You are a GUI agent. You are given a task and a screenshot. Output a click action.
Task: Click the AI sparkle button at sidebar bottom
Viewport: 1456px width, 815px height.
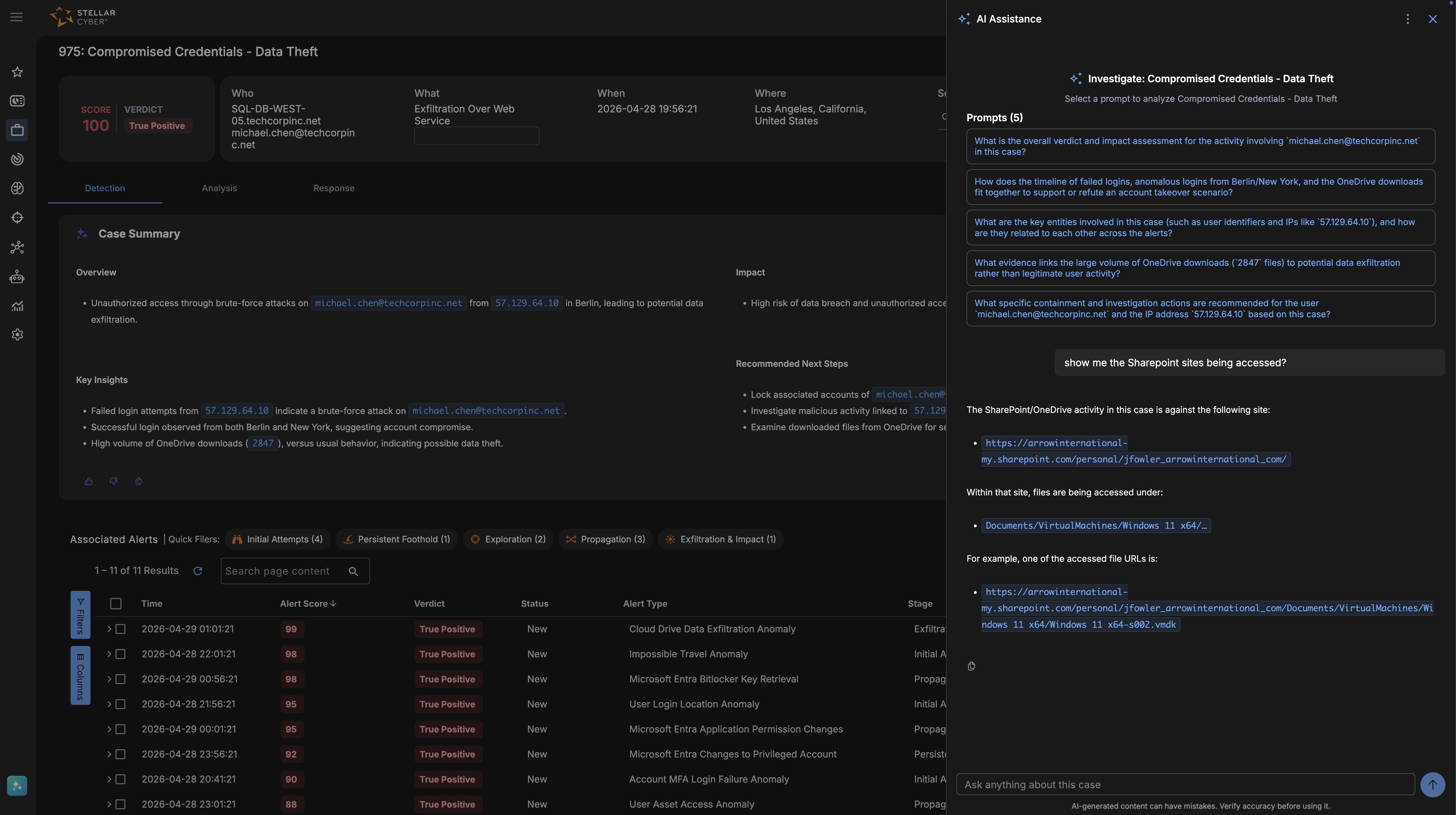(17, 786)
